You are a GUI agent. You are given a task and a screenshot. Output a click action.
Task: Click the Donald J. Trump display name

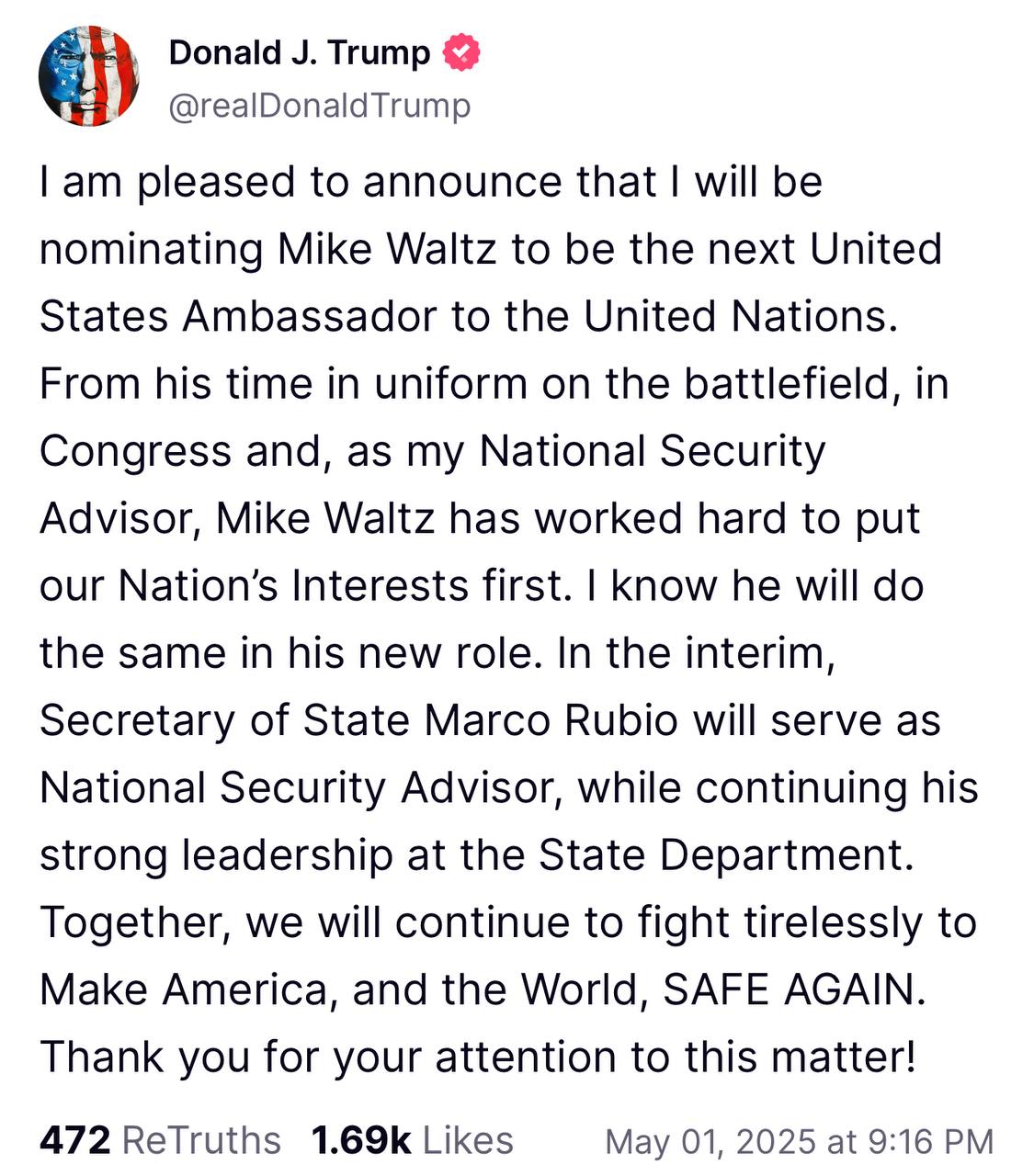299,53
